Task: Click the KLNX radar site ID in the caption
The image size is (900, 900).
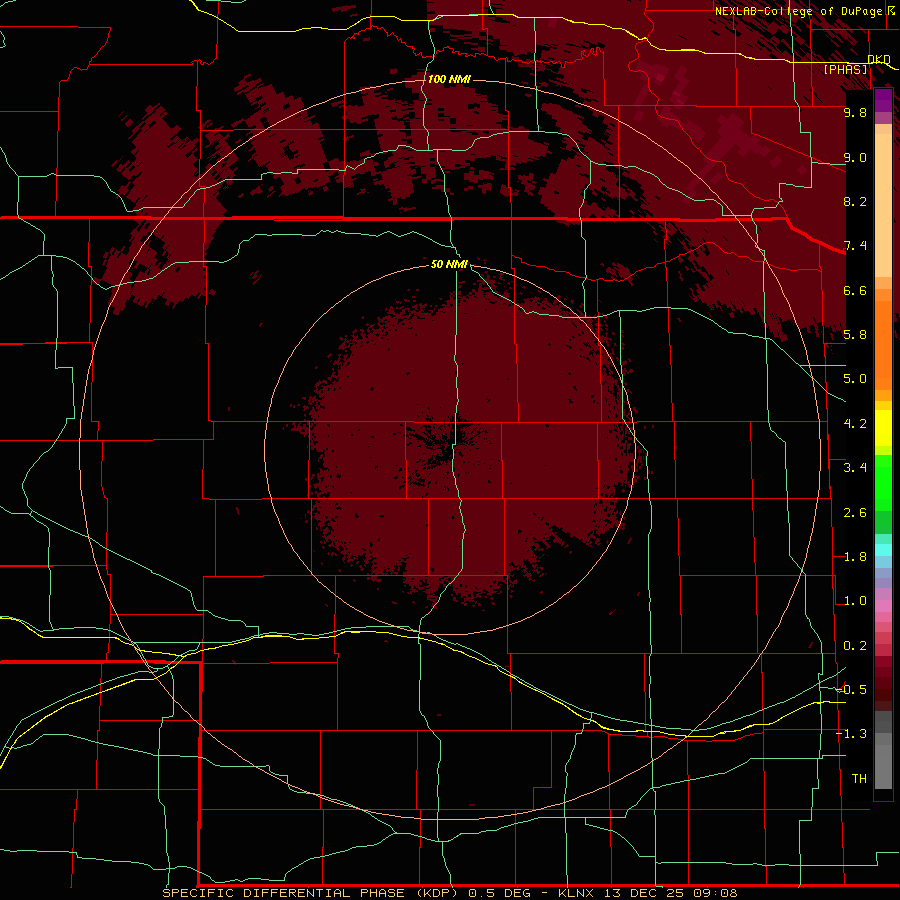Action: tap(577, 893)
